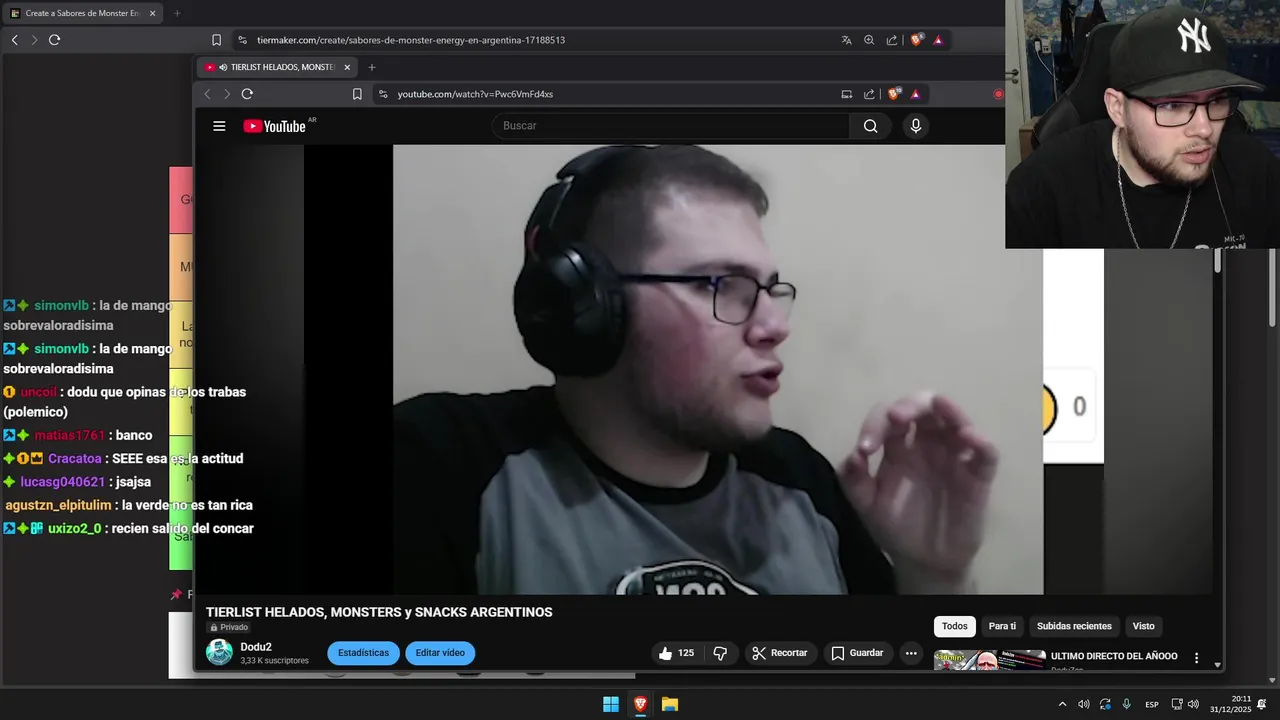Go back in the YouTube window

(207, 94)
